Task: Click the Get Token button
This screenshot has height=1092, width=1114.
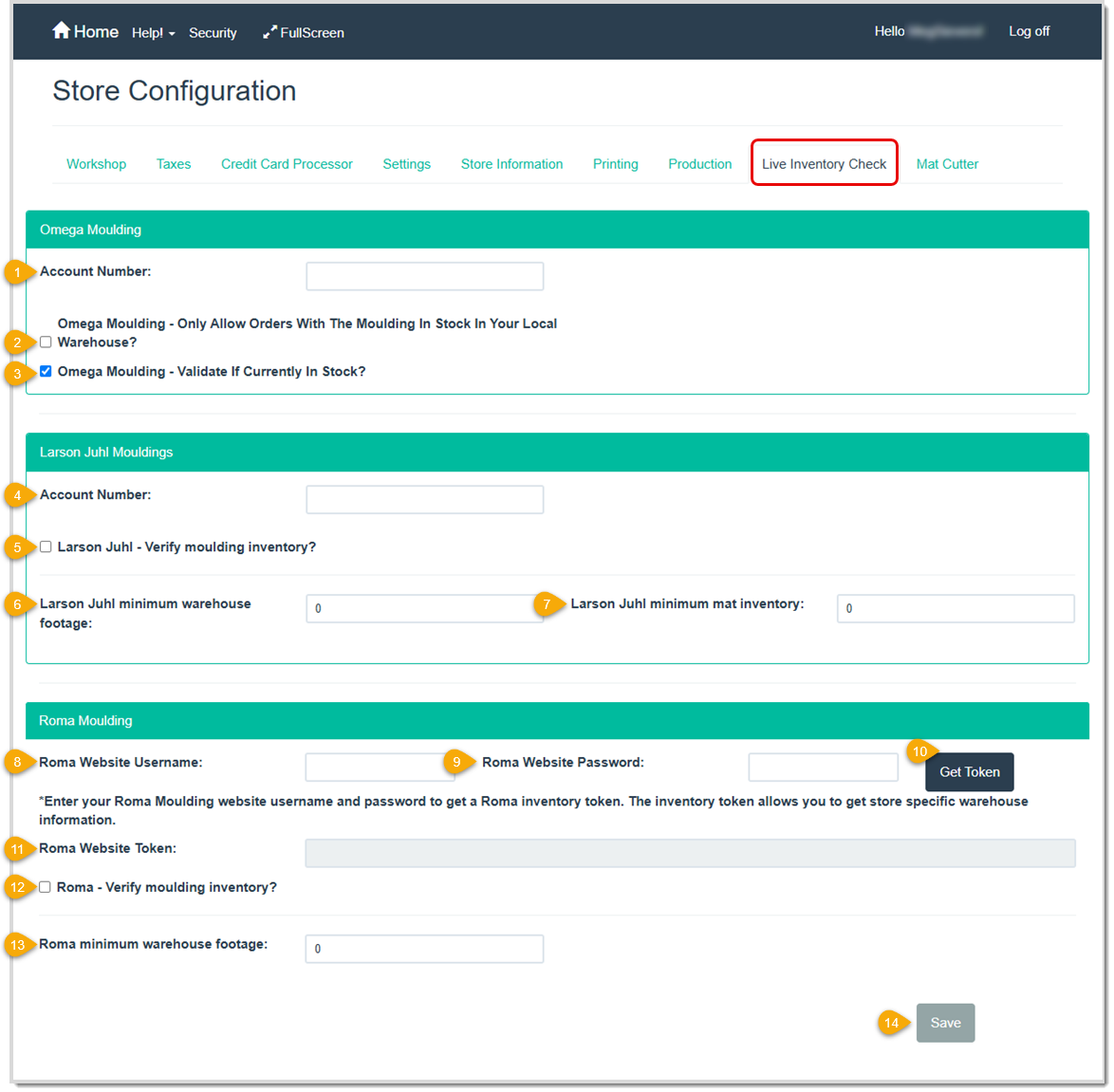Action: (969, 771)
